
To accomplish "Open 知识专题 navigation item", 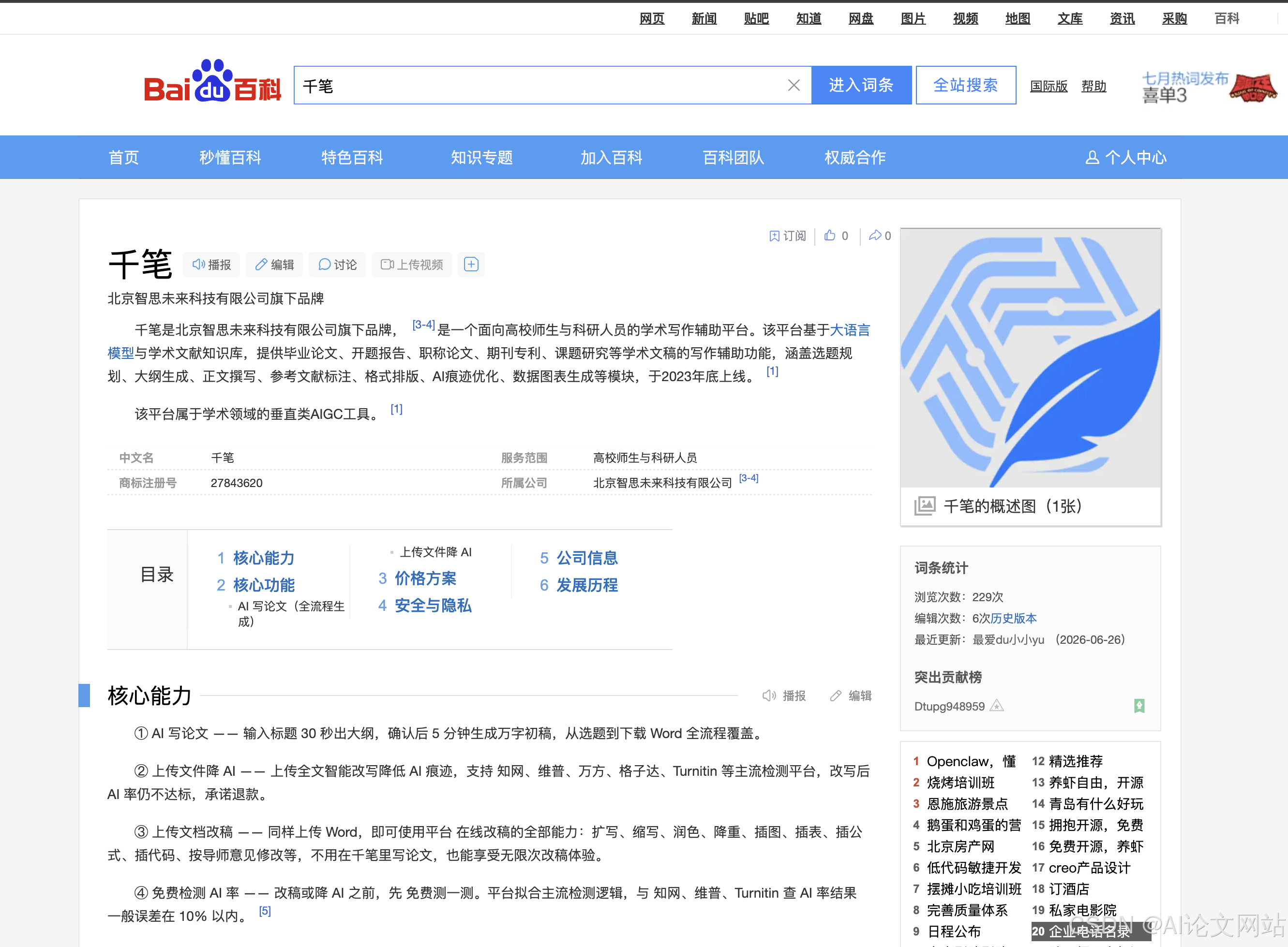I will (x=482, y=158).
